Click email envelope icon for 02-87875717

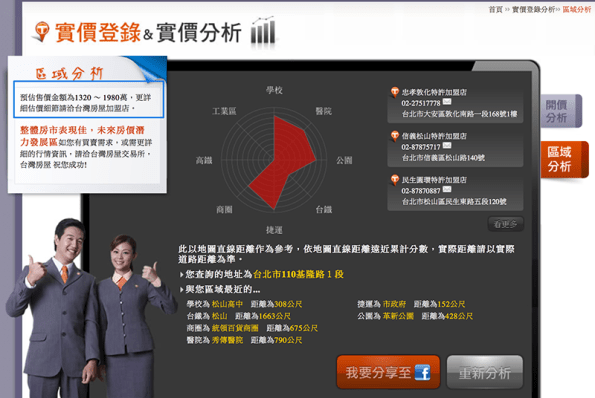coord(447,145)
